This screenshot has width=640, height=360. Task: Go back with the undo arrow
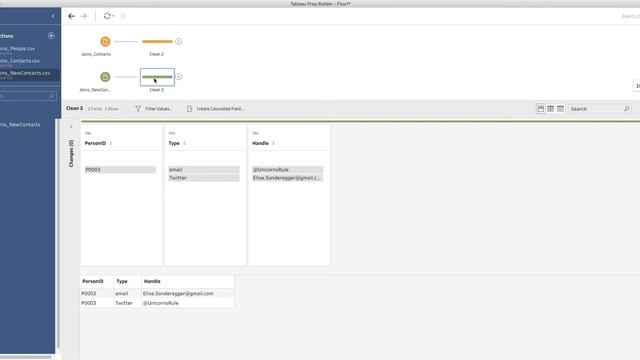[x=71, y=16]
